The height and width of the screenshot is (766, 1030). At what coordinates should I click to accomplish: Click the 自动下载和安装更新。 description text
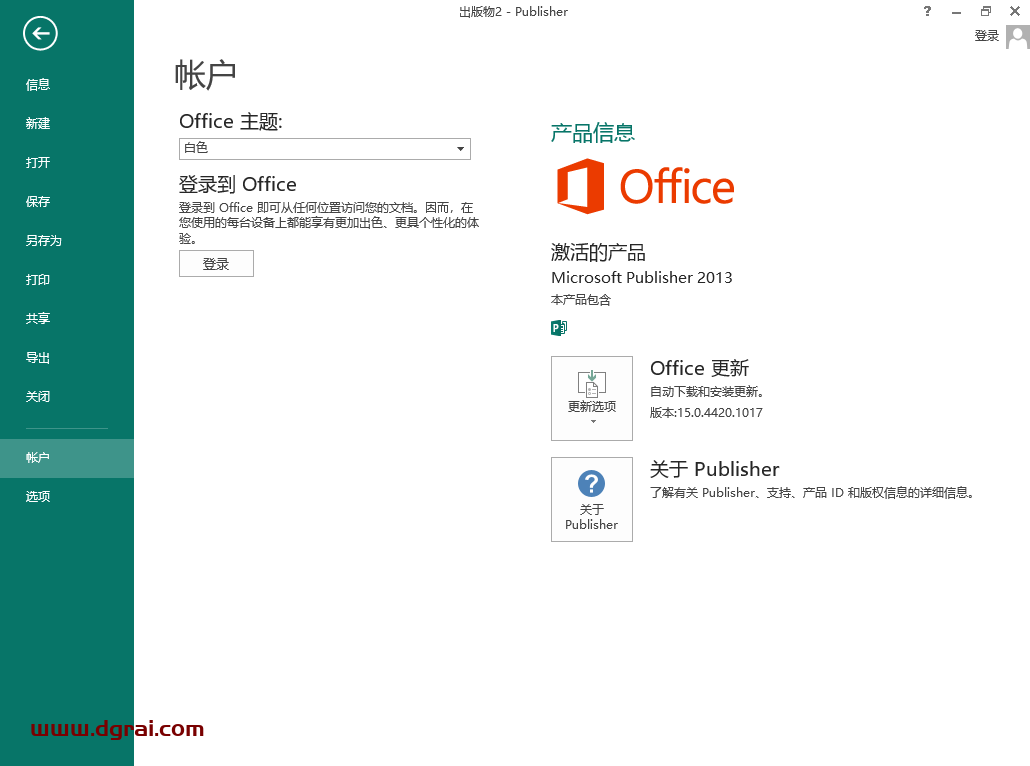coord(707,392)
